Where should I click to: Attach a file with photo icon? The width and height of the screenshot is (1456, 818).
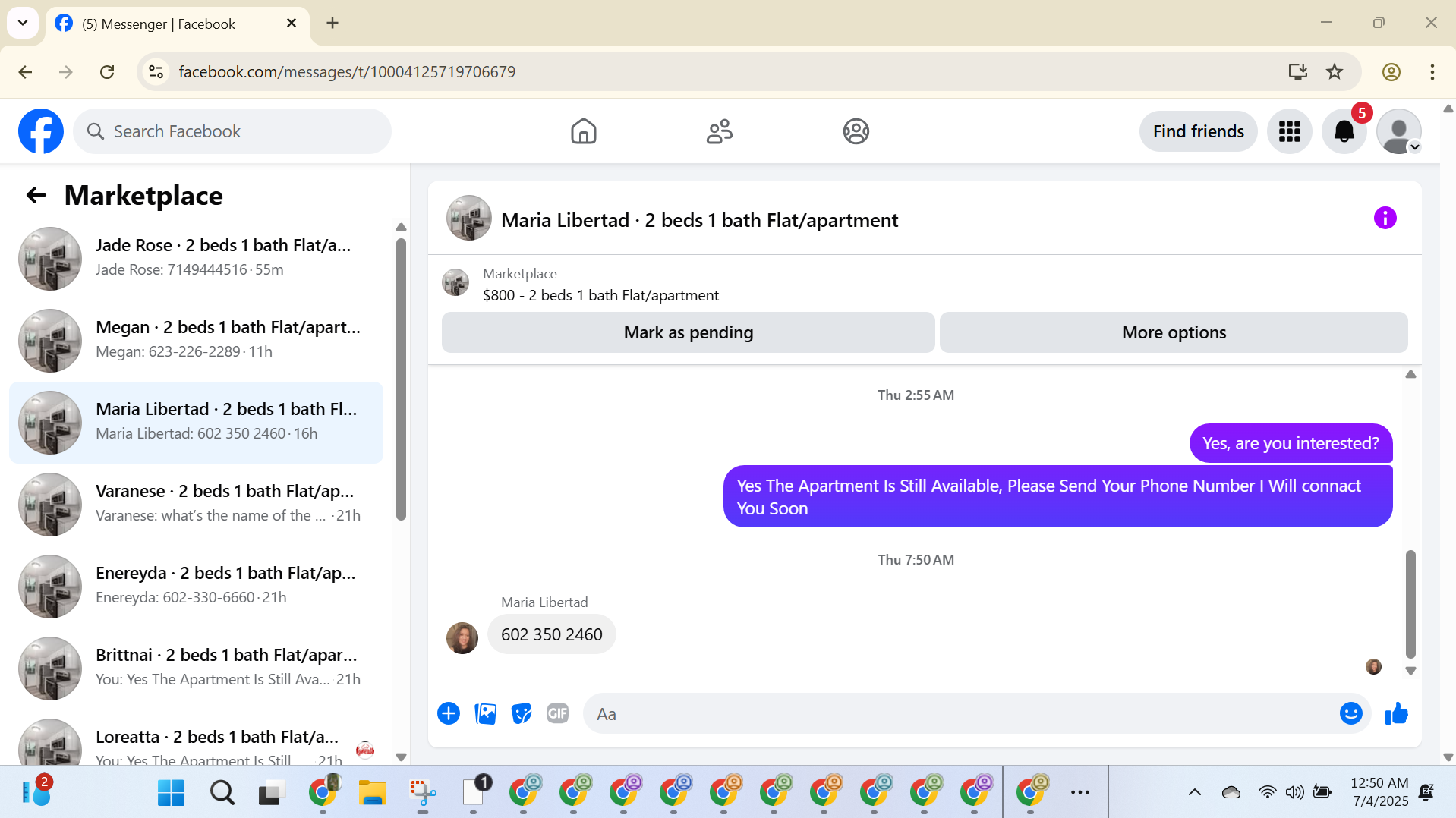(x=485, y=713)
